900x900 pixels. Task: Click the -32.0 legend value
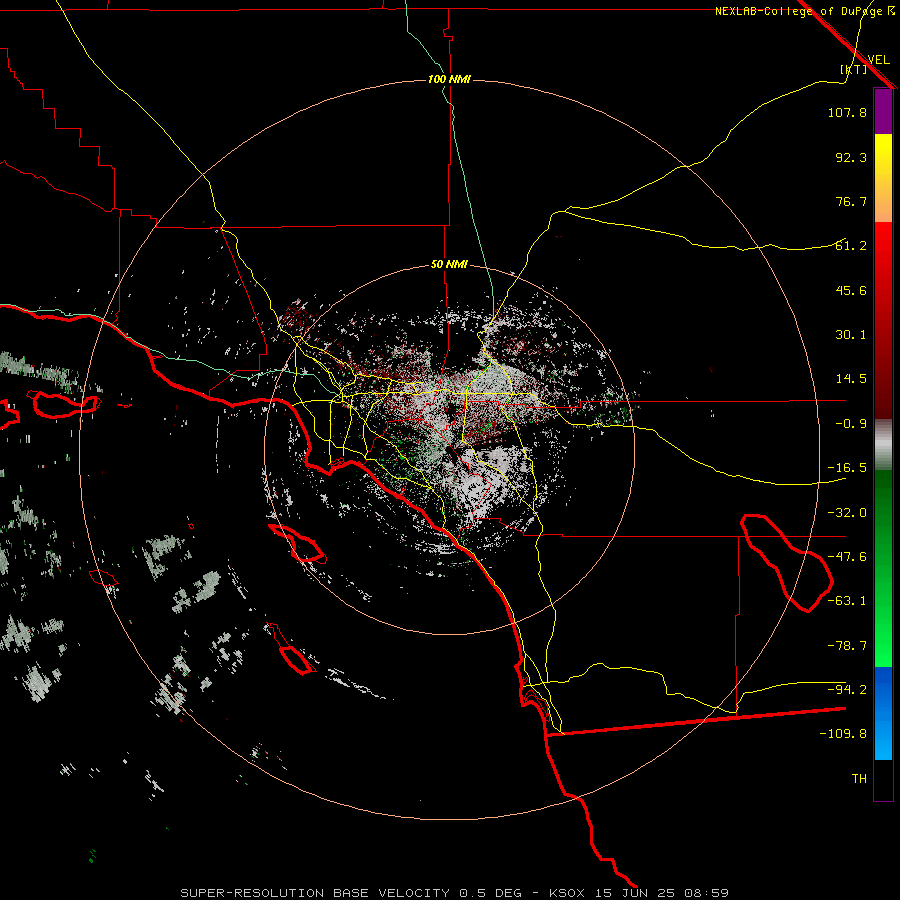[847, 513]
